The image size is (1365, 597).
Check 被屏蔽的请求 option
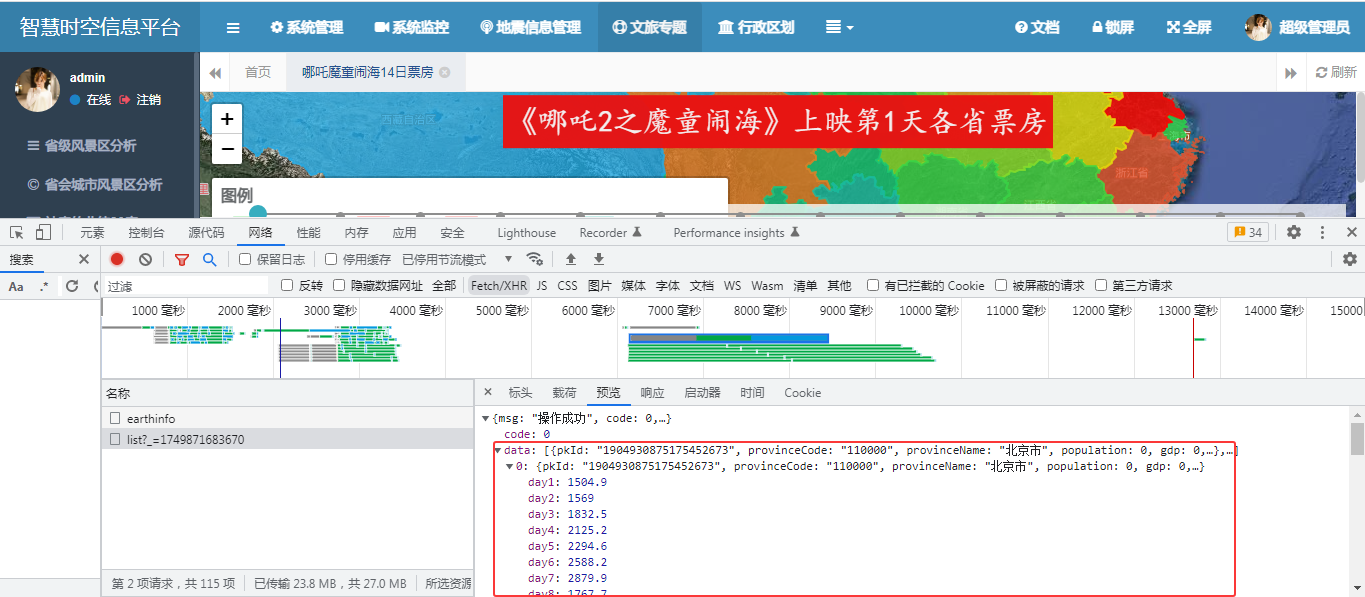pos(1001,285)
